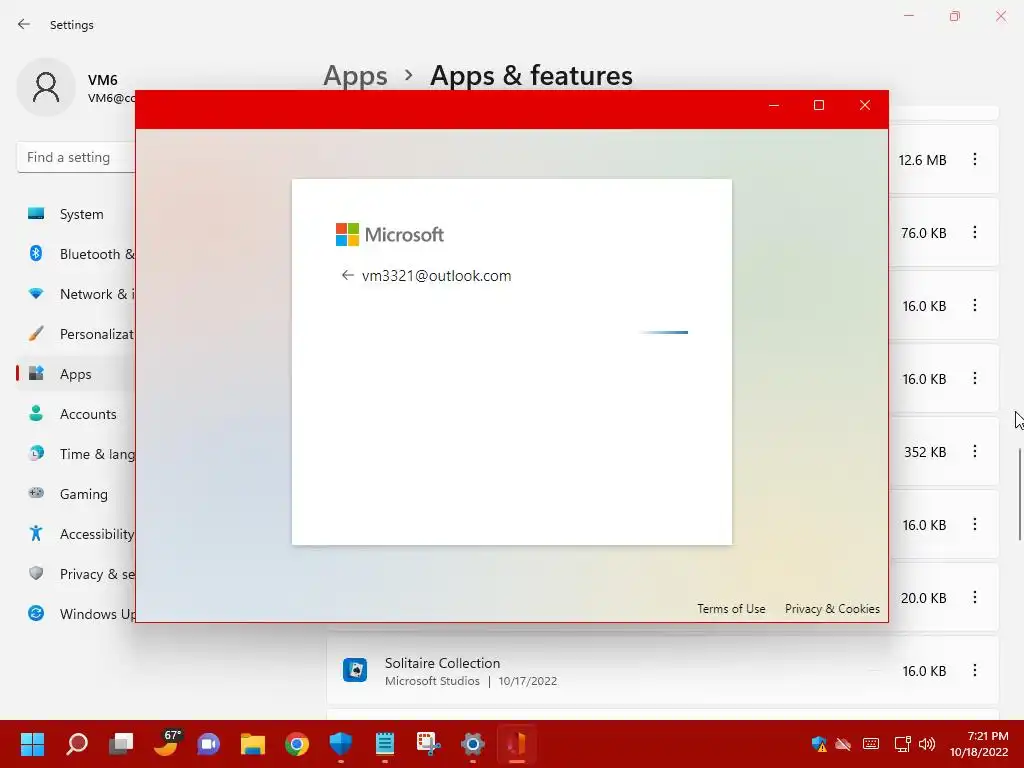Open Snipping Tool from taskbar

tap(428, 744)
